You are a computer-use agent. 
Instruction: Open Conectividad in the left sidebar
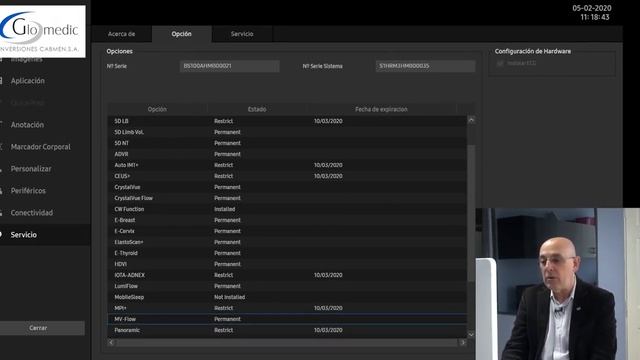pos(31,213)
